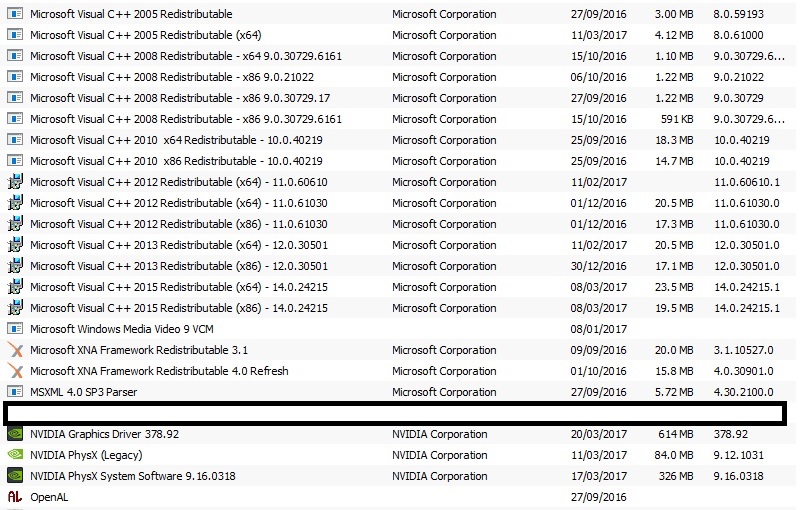
Task: Select the Visual C++ 2015 Redistributable (x64) name
Action: [178, 287]
